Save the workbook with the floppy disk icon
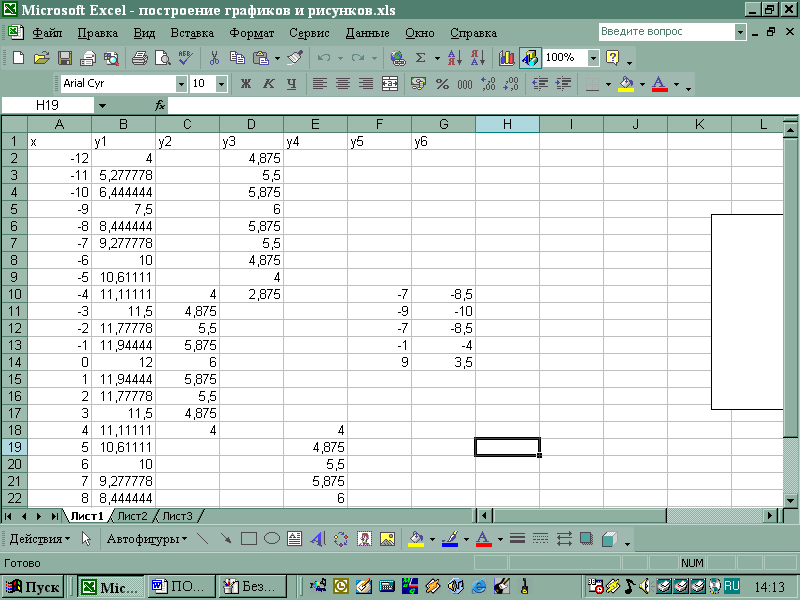The image size is (800, 600). point(65,58)
